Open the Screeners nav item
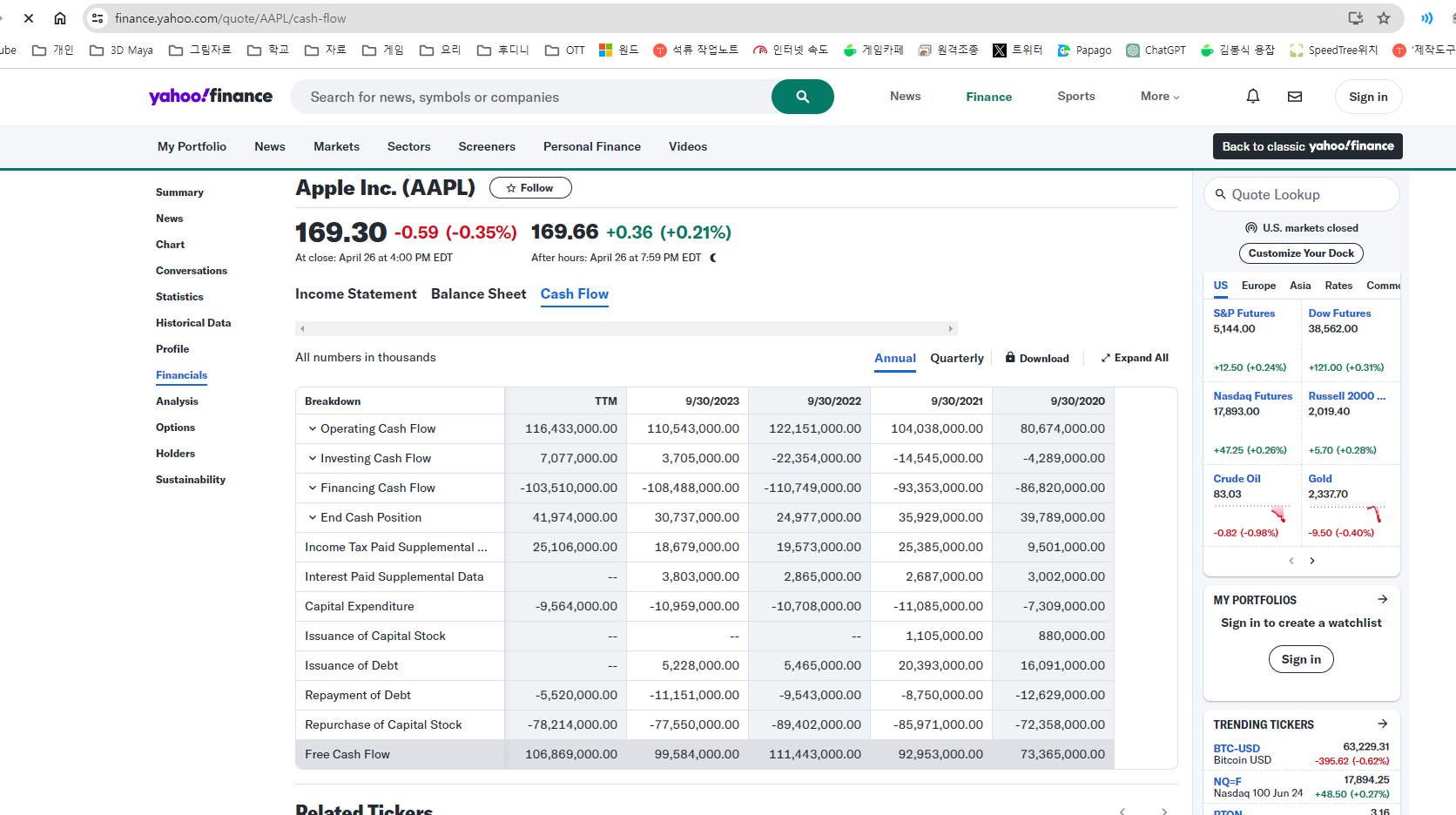This screenshot has height=815, width=1456. (x=487, y=146)
